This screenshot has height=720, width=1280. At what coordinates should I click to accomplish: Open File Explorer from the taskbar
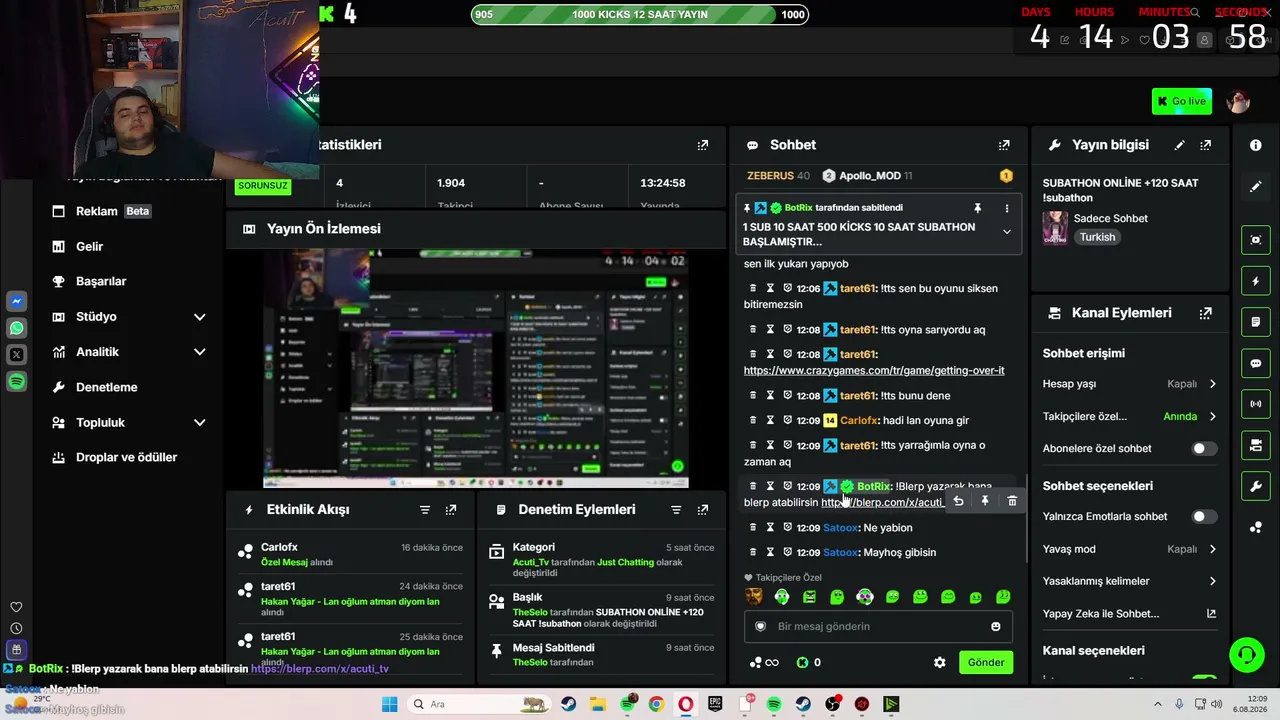(598, 704)
